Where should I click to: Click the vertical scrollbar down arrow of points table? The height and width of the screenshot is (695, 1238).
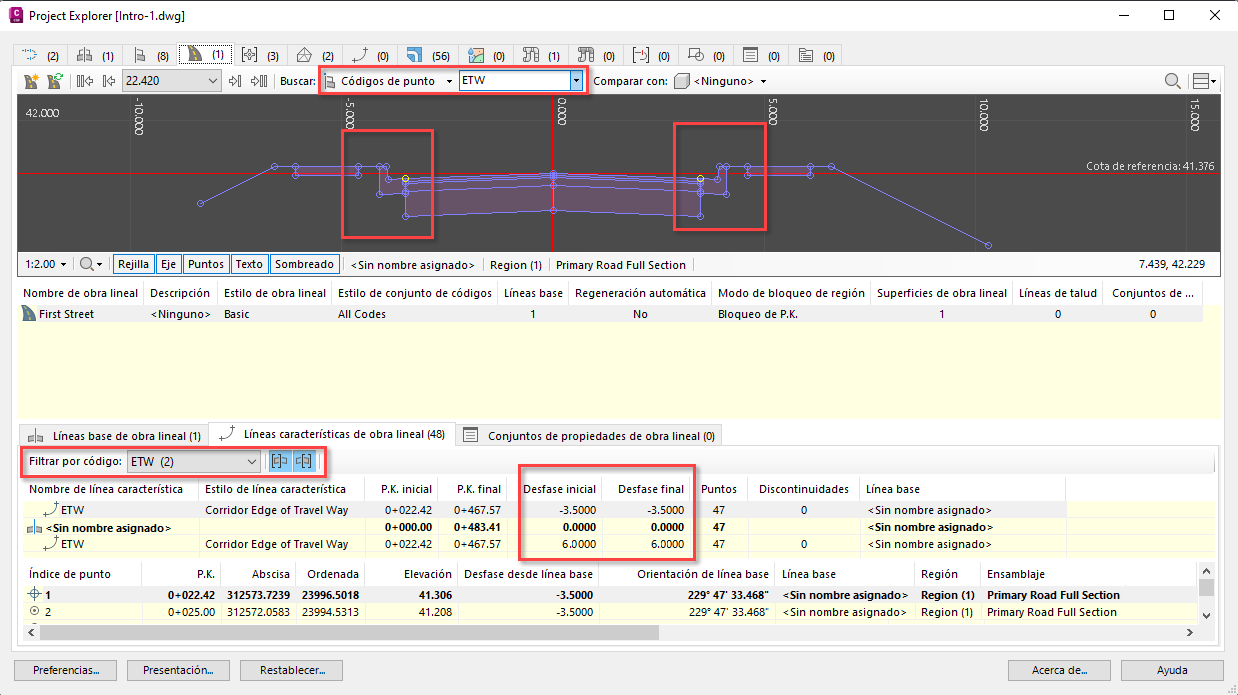(x=1206, y=615)
